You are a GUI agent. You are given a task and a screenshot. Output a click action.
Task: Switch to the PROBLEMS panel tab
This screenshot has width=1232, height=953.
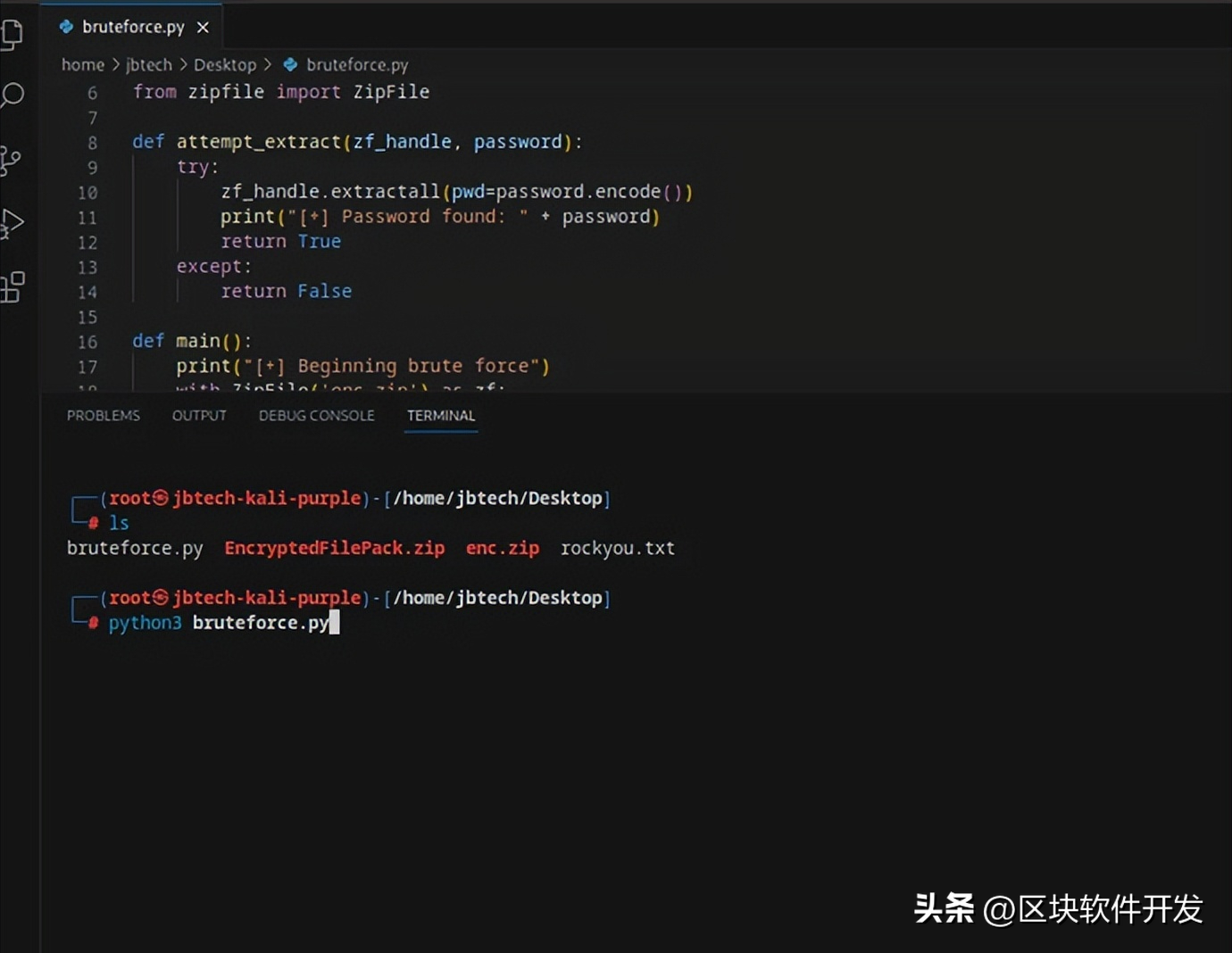[103, 416]
